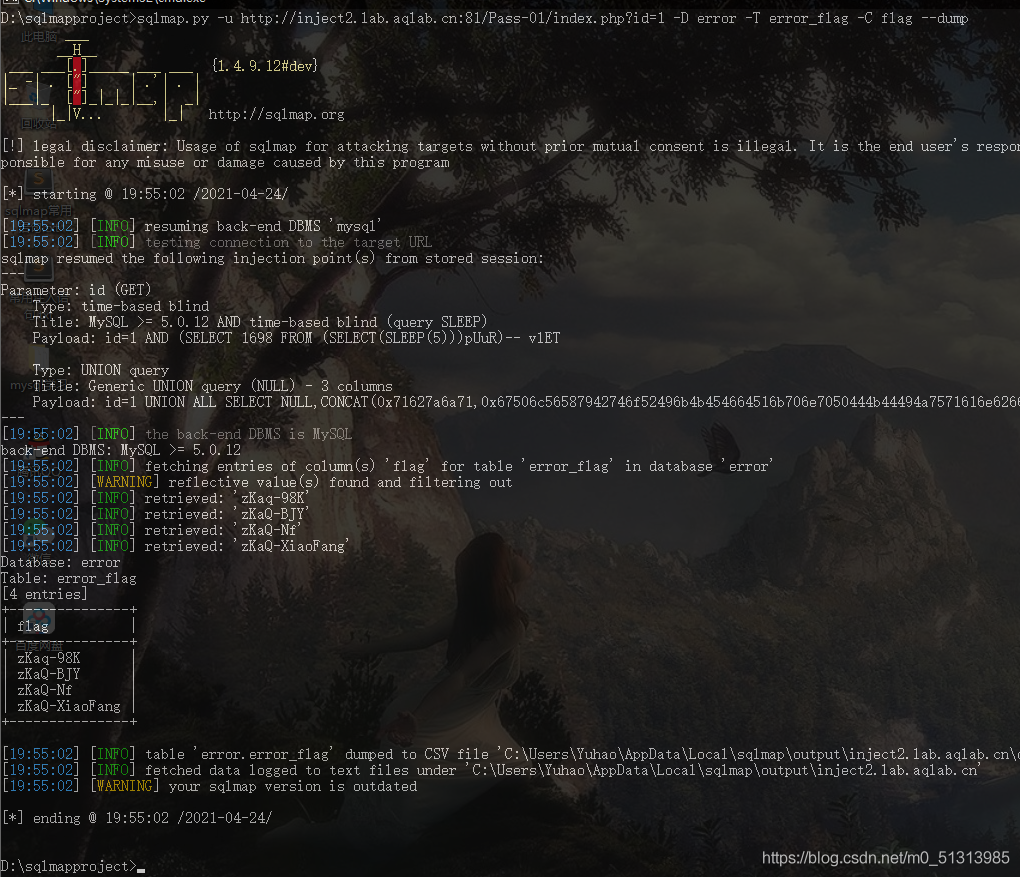This screenshot has height=877, width=1020.
Task: Click table cell zKaQ-Nf
Action: (x=45, y=690)
